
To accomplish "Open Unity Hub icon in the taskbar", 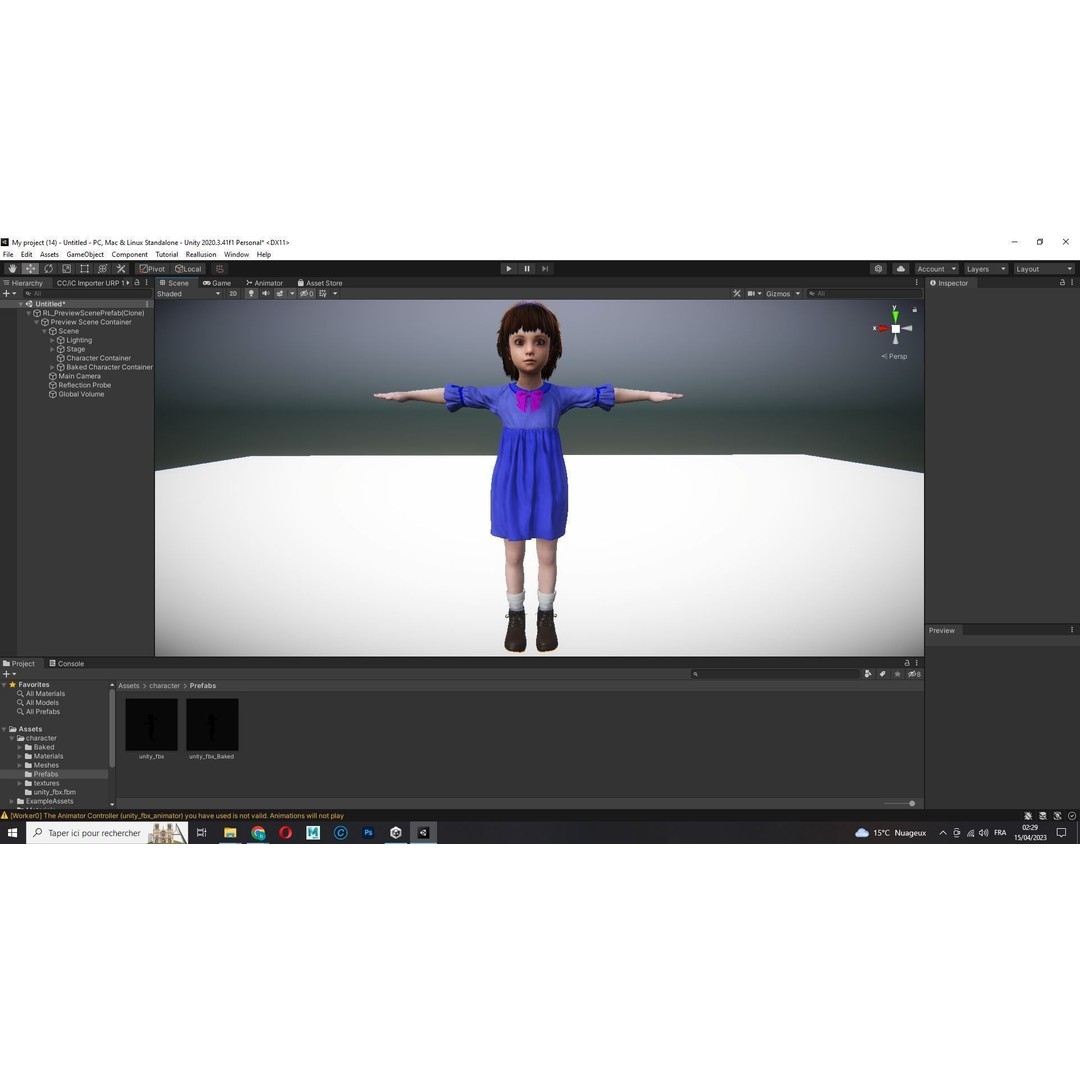I will click(x=395, y=833).
